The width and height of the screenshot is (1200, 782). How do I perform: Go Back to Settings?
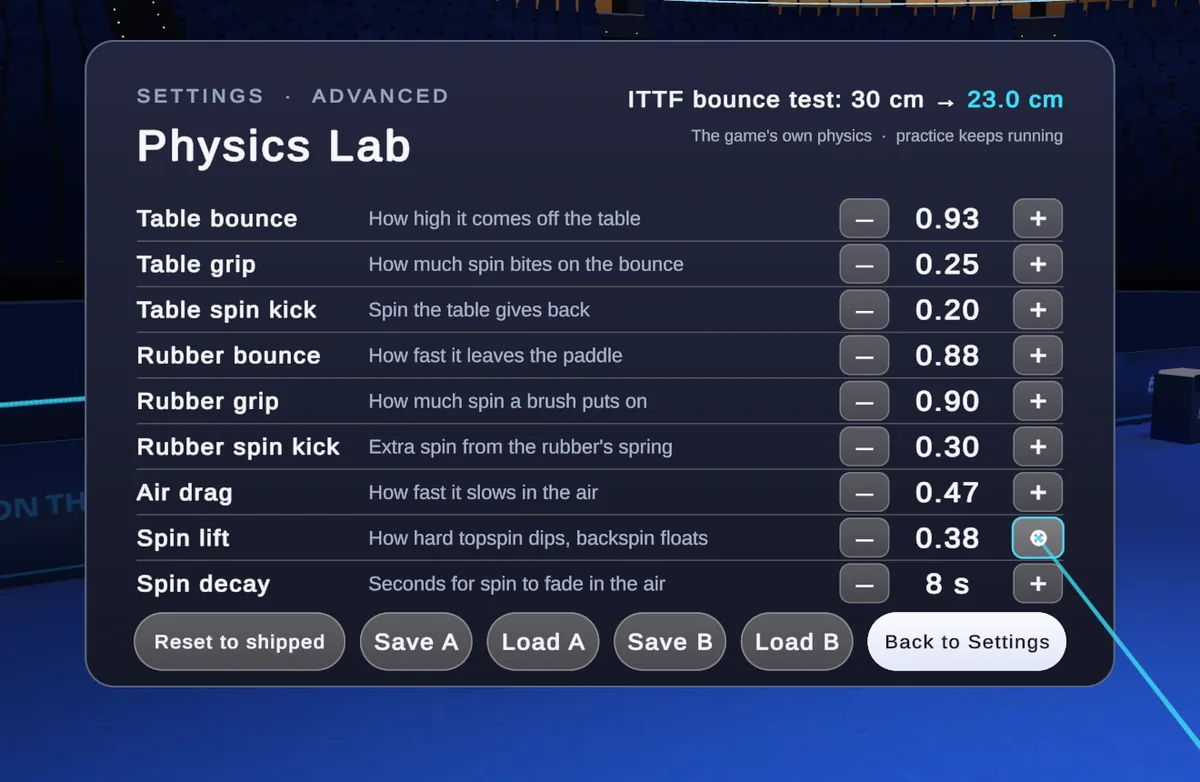tap(967, 642)
